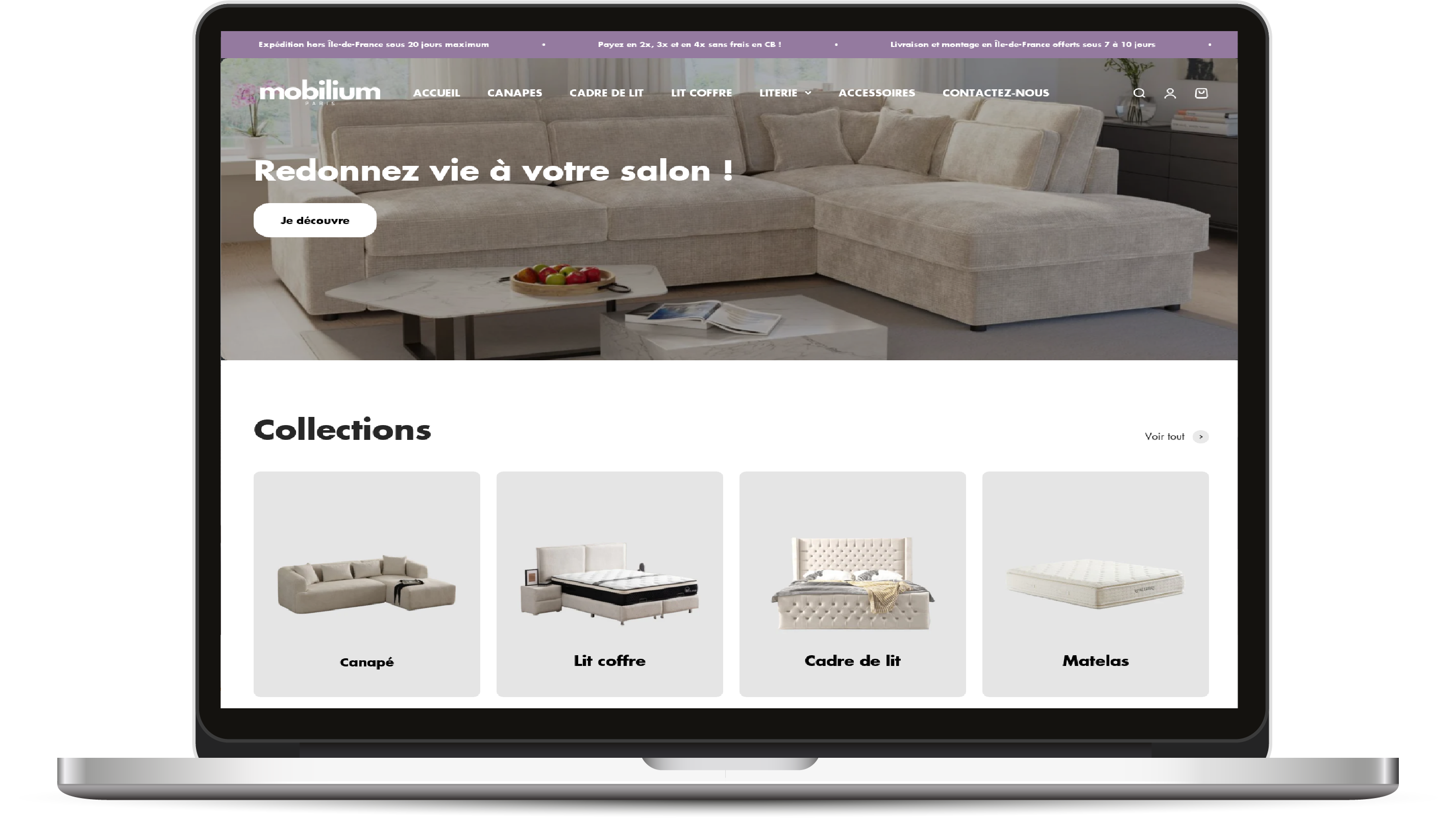Select CANAPES from navigation menu
This screenshot has height=818, width=1456.
[x=515, y=92]
